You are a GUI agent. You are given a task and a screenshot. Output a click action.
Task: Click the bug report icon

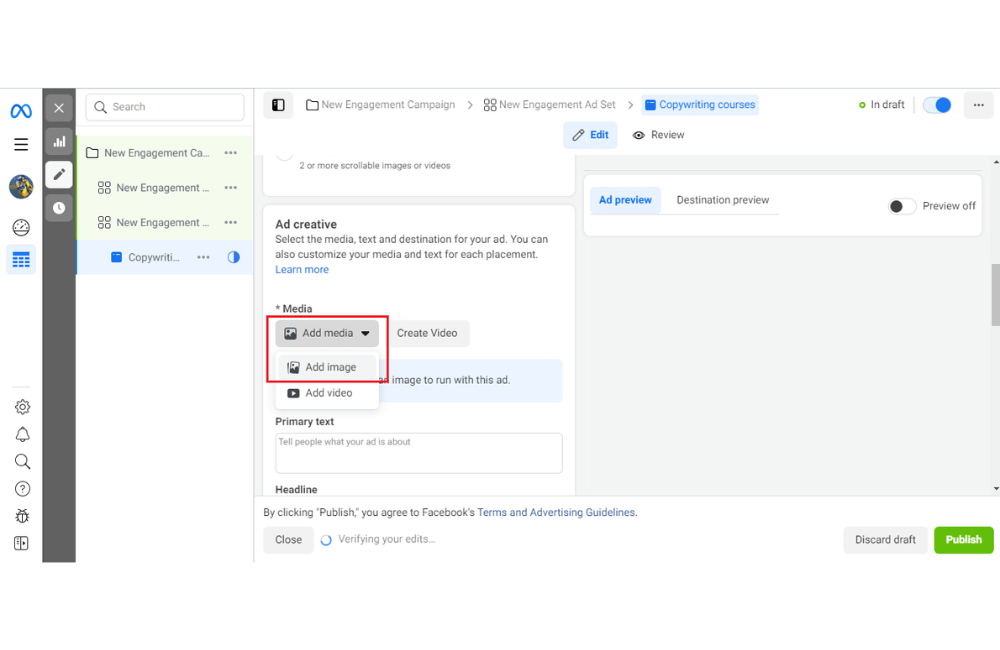click(22, 516)
